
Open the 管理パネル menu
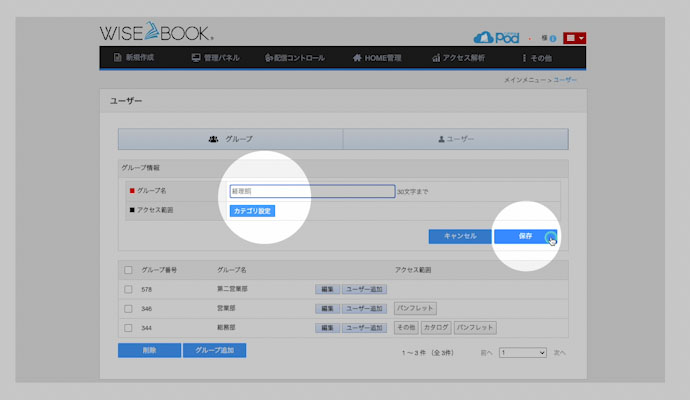tap(216, 59)
